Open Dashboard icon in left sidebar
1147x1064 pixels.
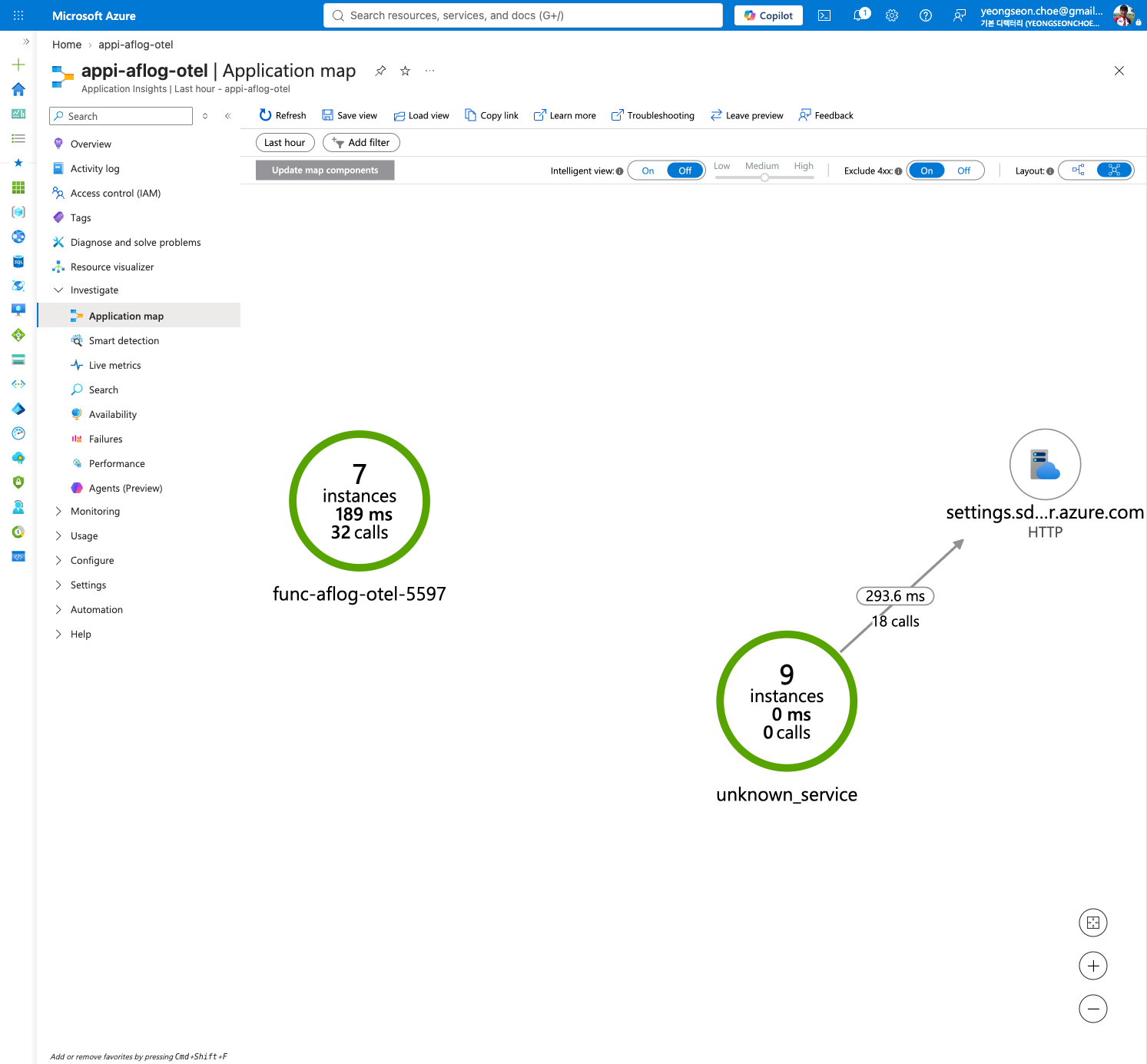point(18,114)
